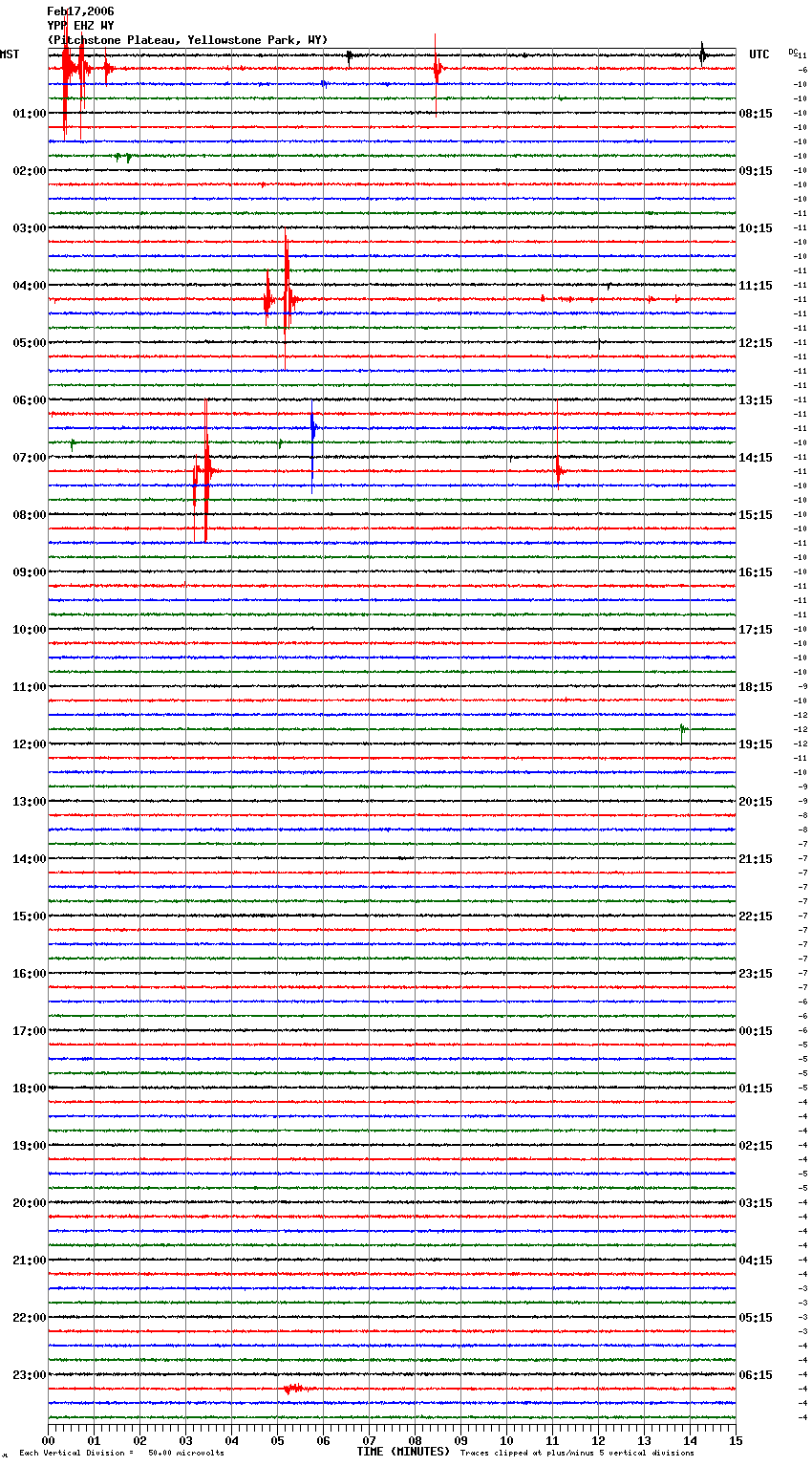Screen dimensions: 812x1466
Task: Select the 03:00 MST time label
Action: pyautogui.click(x=29, y=228)
